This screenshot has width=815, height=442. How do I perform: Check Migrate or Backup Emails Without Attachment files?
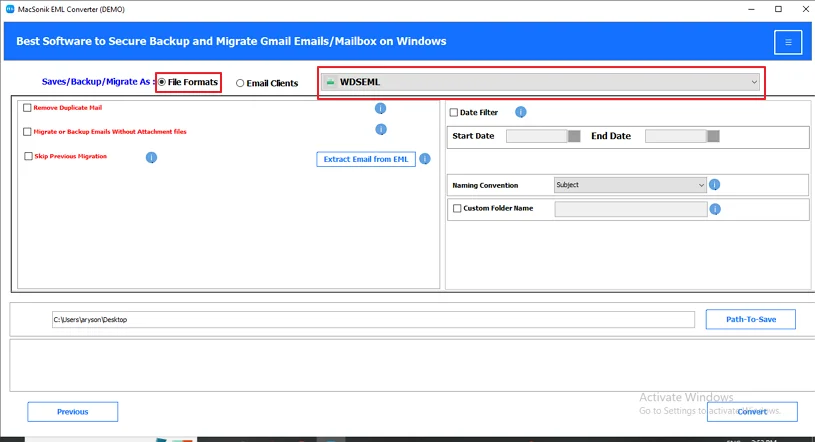click(x=27, y=132)
